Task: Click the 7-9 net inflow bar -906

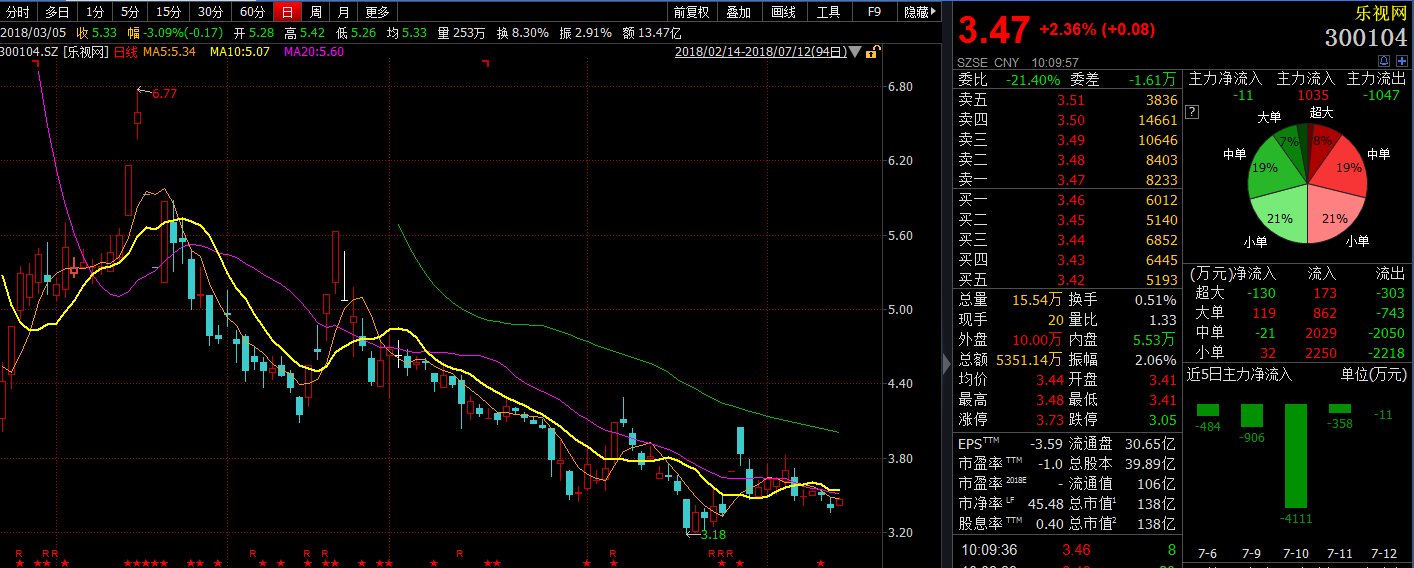Action: click(1252, 415)
